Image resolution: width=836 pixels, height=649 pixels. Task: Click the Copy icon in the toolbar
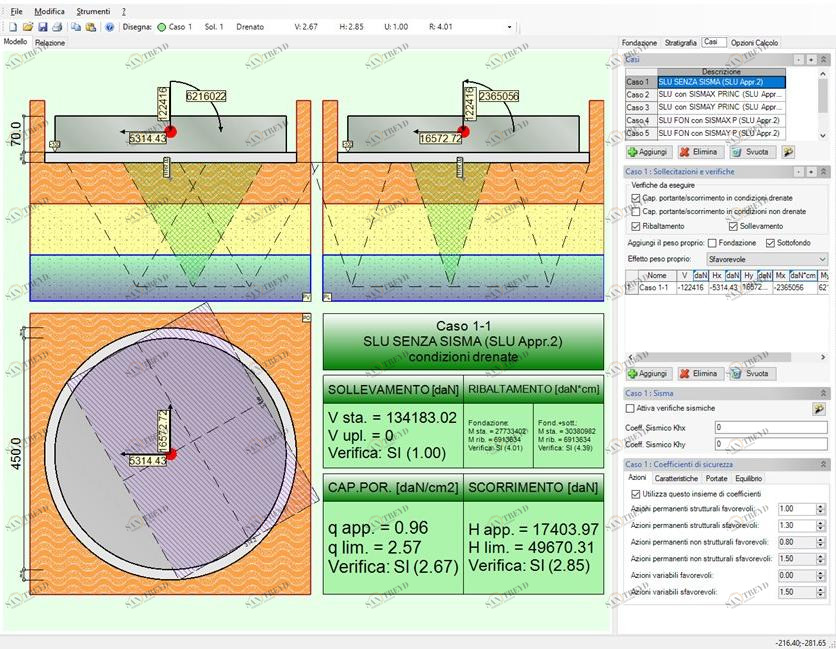tap(76, 27)
